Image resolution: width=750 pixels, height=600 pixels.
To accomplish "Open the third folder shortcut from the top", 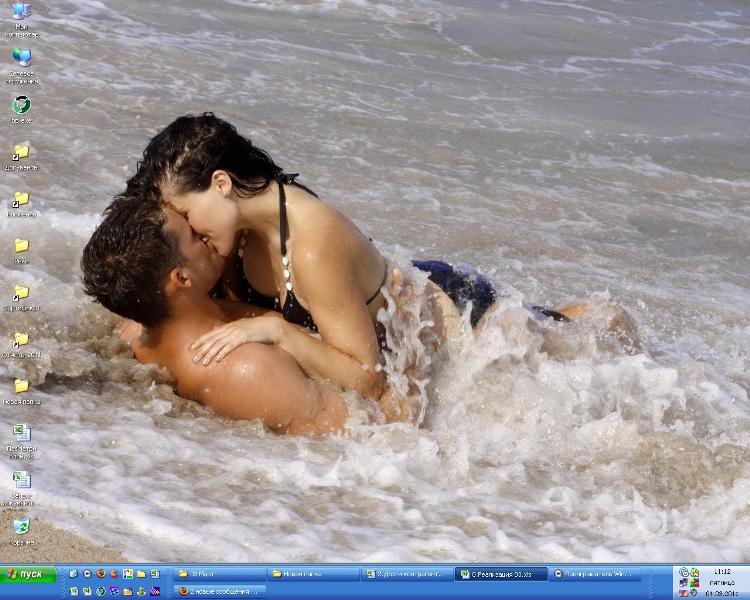I will tap(21, 293).
